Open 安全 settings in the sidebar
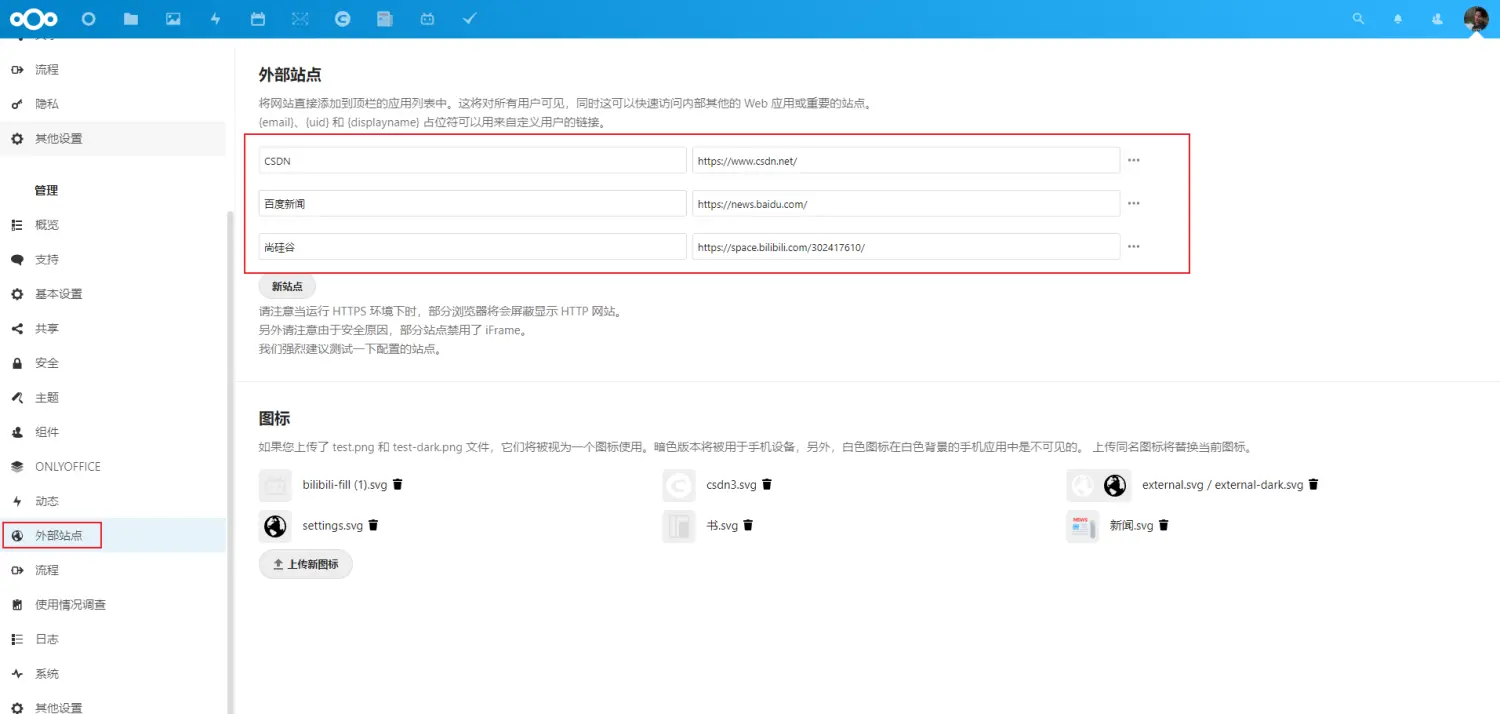 113,363
